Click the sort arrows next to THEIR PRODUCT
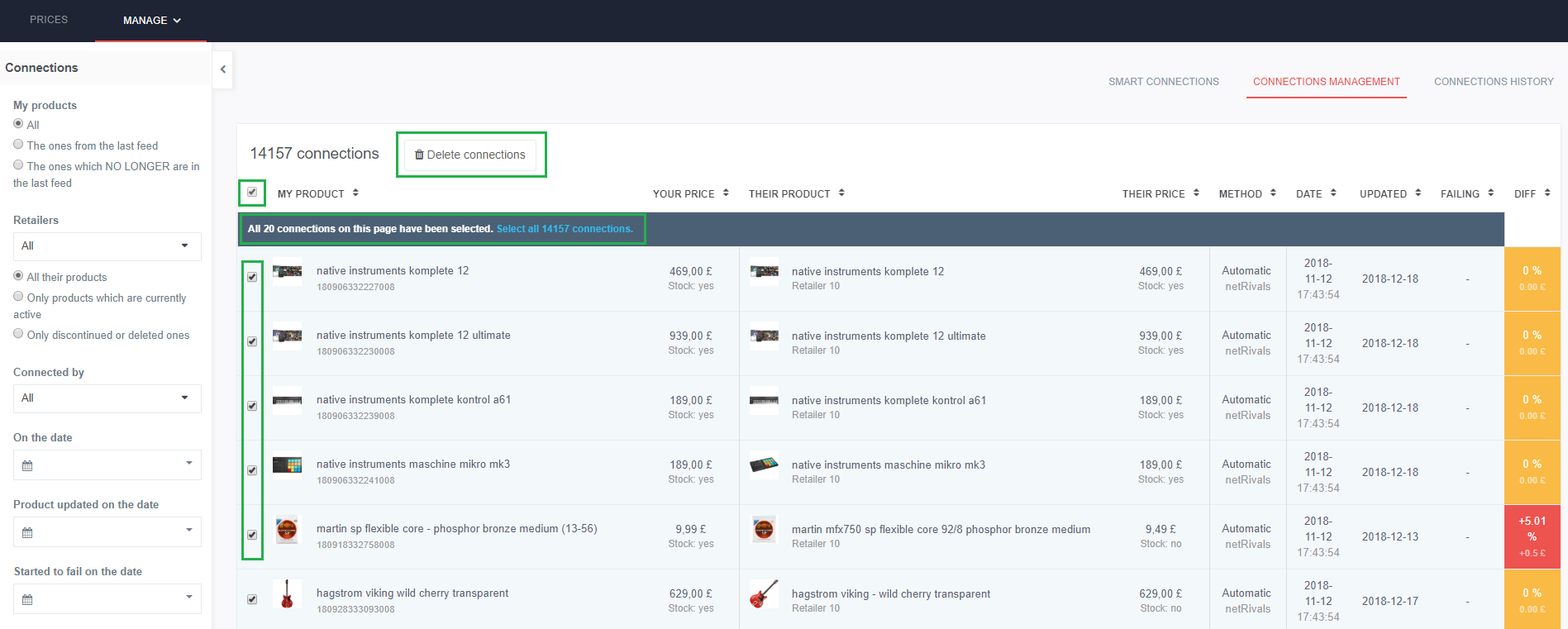Image resolution: width=1568 pixels, height=629 pixels. pyautogui.click(x=841, y=193)
